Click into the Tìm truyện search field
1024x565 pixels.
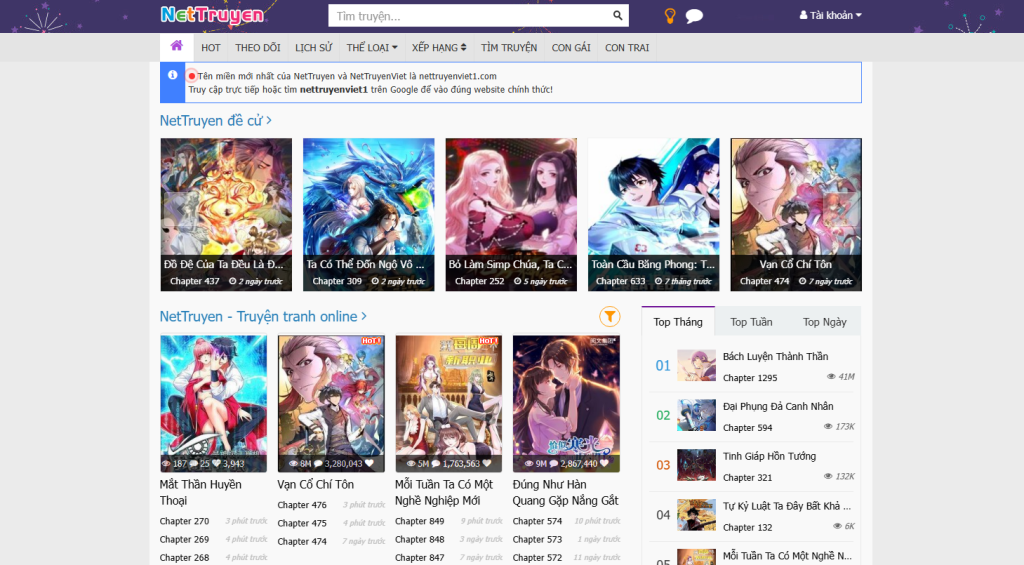tap(470, 16)
